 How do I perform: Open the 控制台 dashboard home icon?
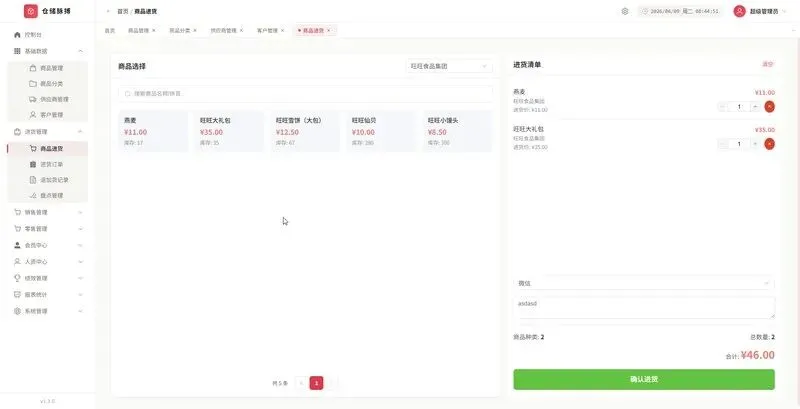click(x=17, y=35)
